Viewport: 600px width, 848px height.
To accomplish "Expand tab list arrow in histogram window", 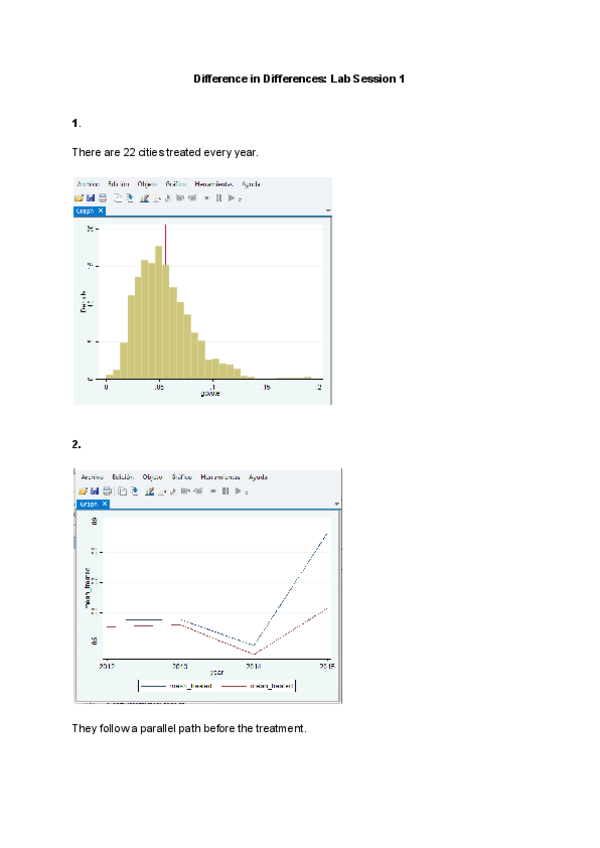I will click(328, 211).
